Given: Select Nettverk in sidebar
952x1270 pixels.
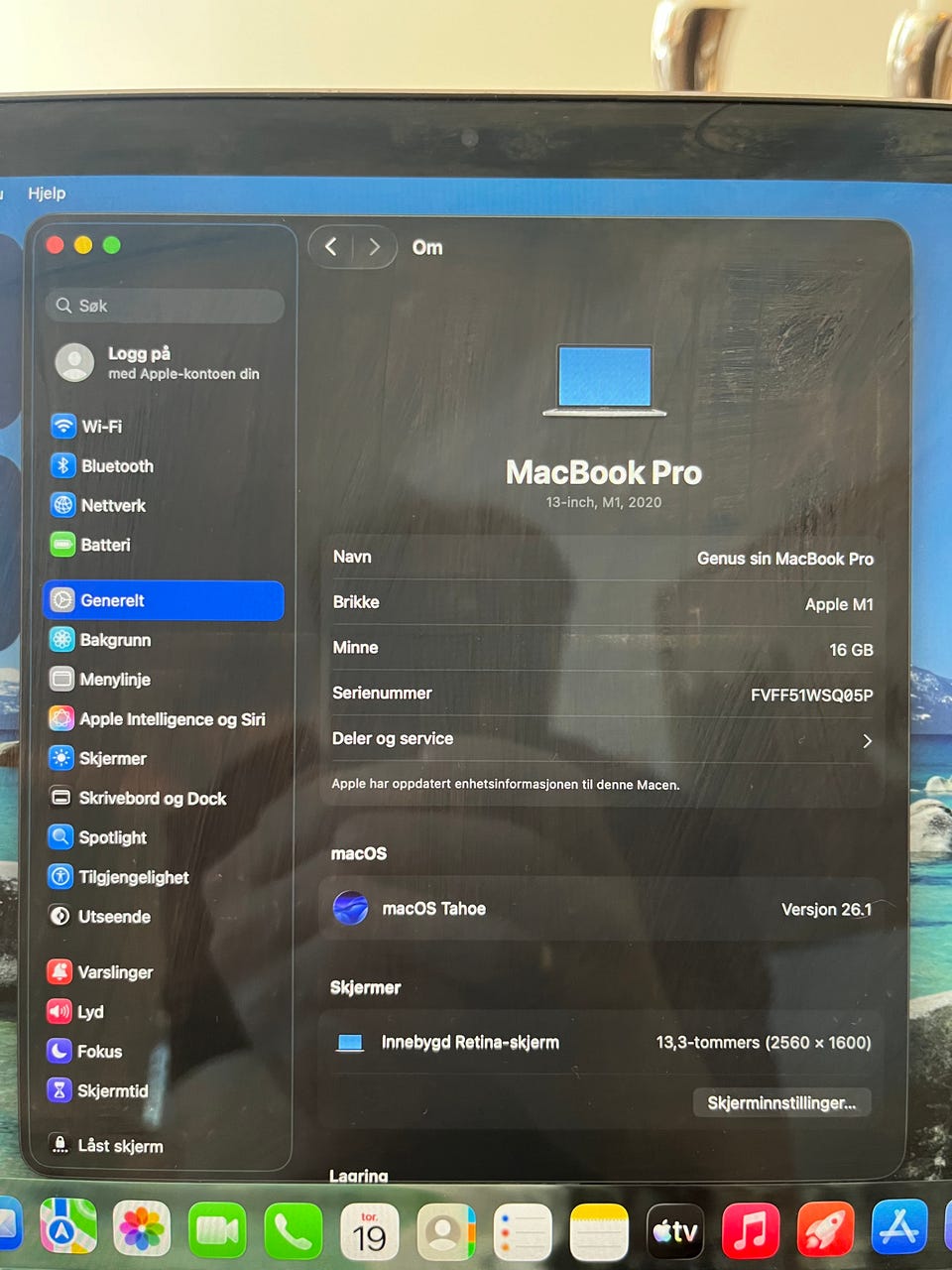Looking at the screenshot, I should (x=98, y=505).
